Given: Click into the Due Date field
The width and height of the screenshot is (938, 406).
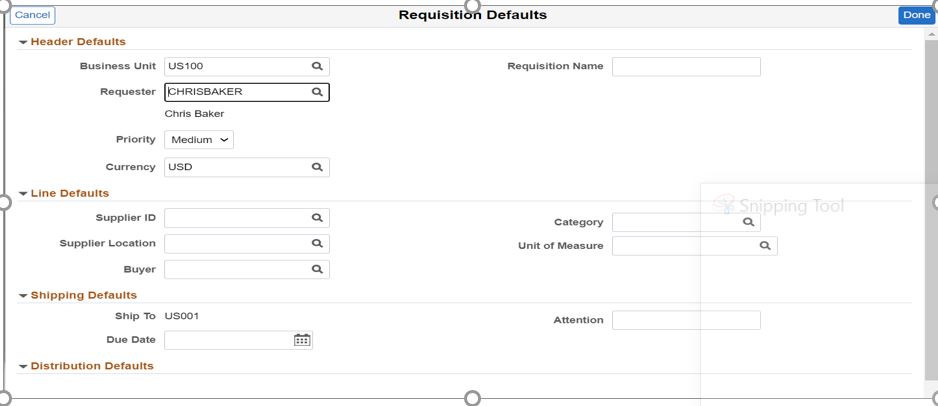Looking at the screenshot, I should click(228, 340).
